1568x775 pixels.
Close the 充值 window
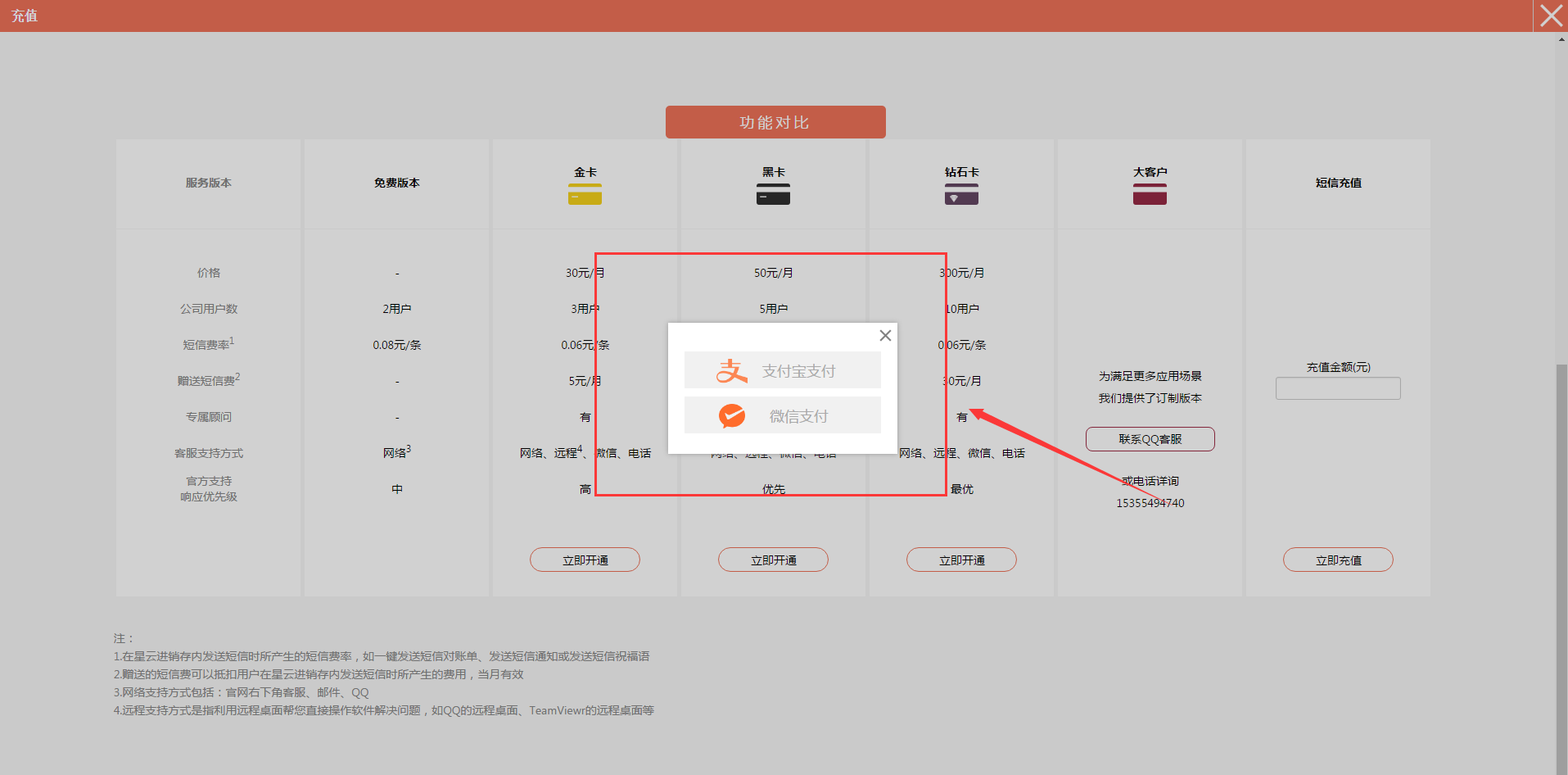click(x=1551, y=16)
